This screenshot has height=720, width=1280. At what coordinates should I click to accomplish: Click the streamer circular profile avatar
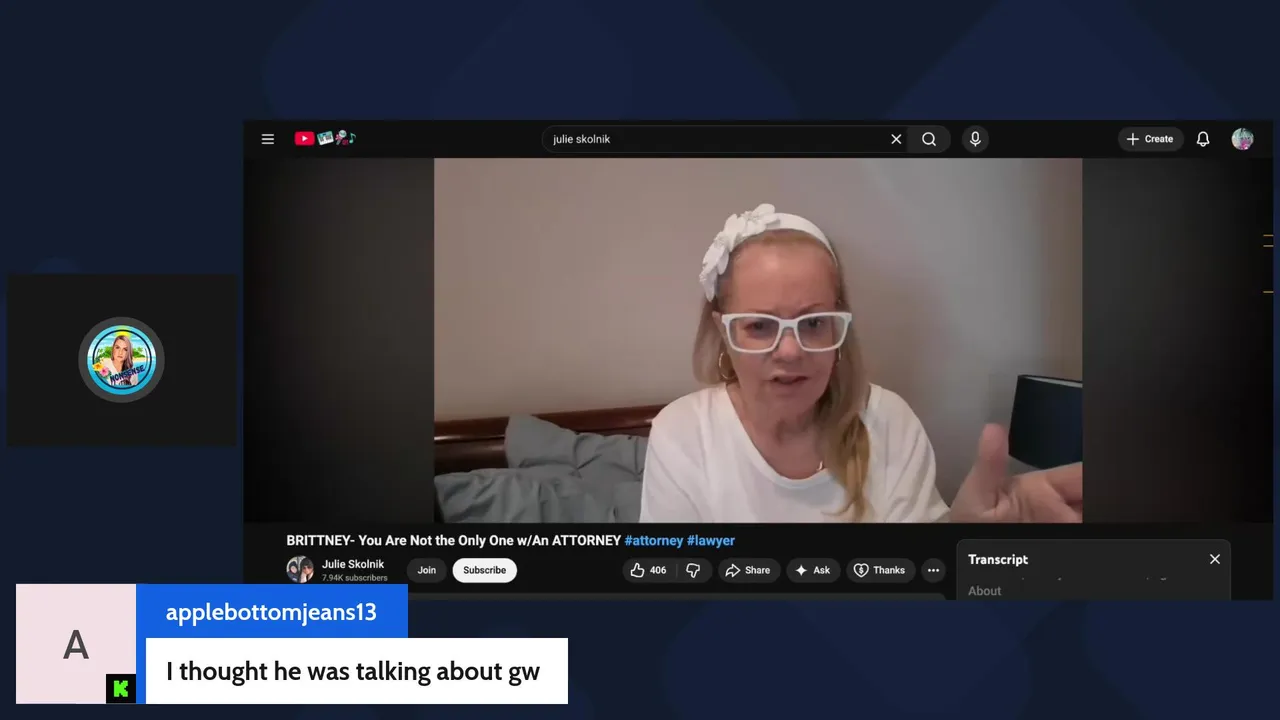(121, 360)
